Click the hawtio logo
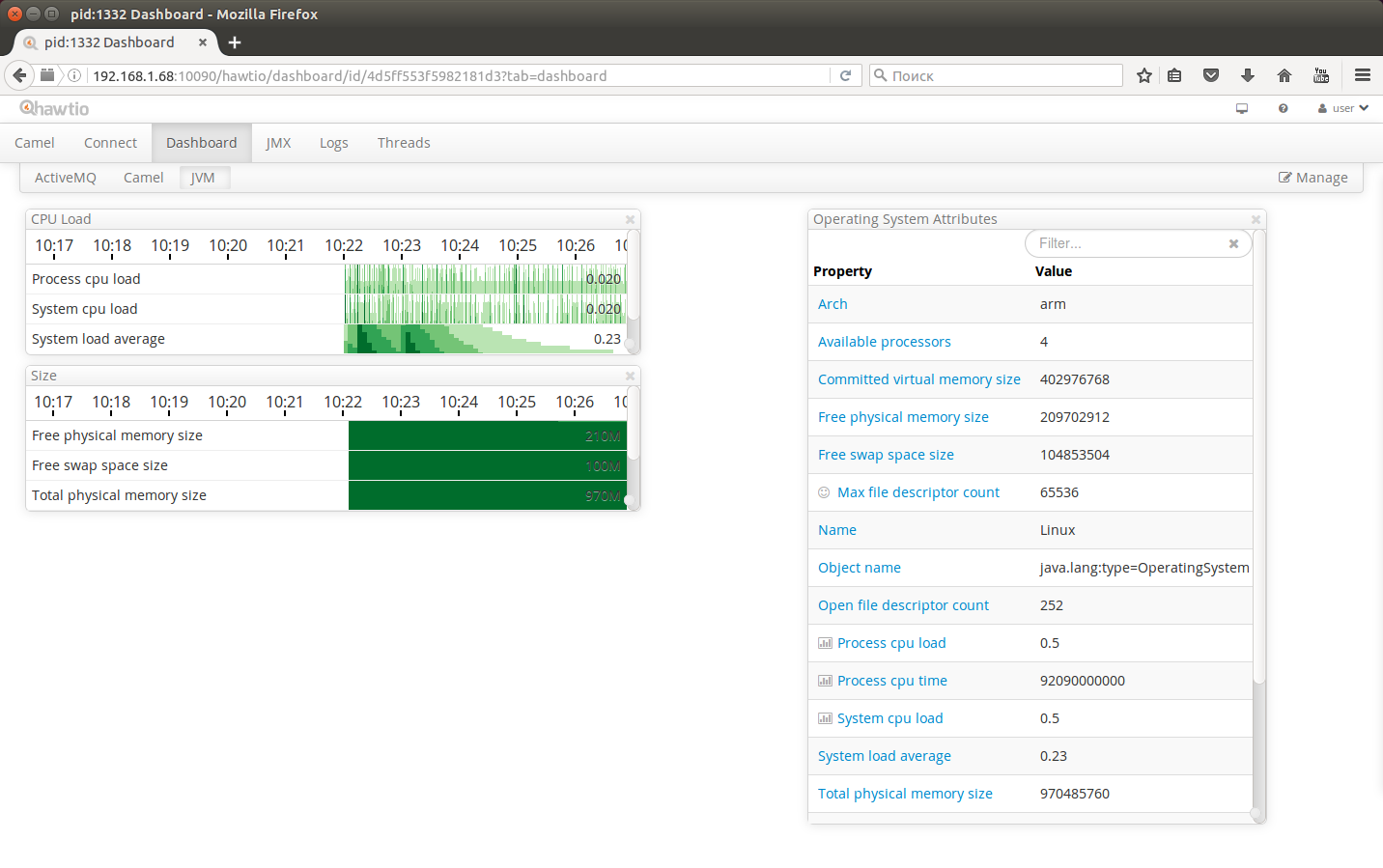1383x868 pixels. pyautogui.click(x=54, y=108)
